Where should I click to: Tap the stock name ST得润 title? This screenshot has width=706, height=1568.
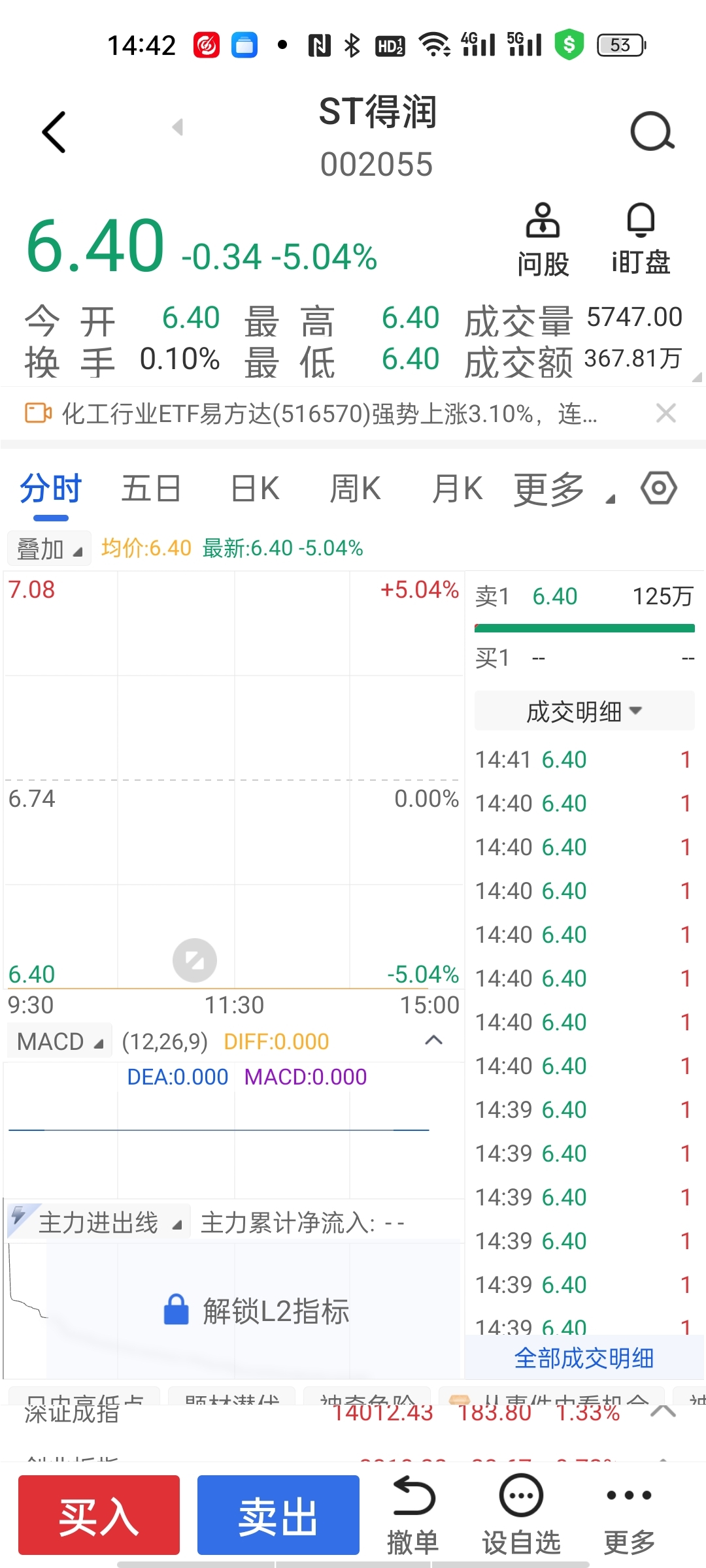(377, 111)
